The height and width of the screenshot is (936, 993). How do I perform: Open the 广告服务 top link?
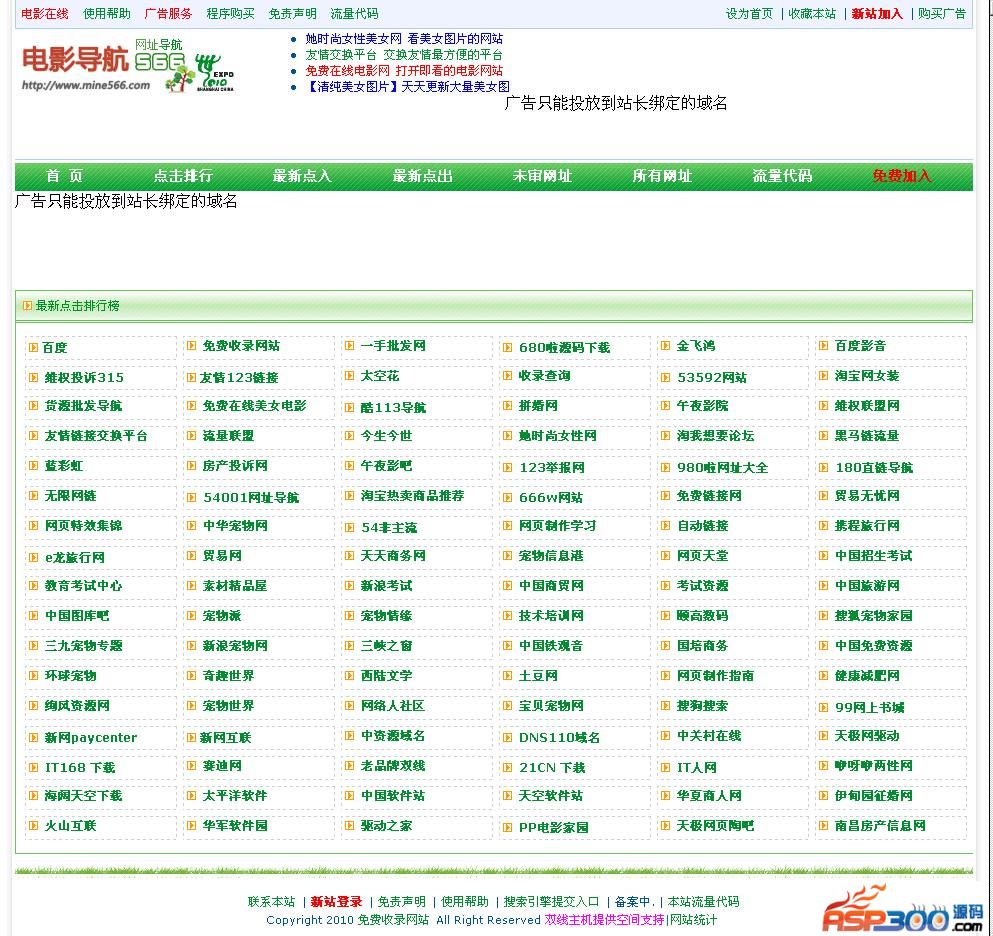[168, 14]
